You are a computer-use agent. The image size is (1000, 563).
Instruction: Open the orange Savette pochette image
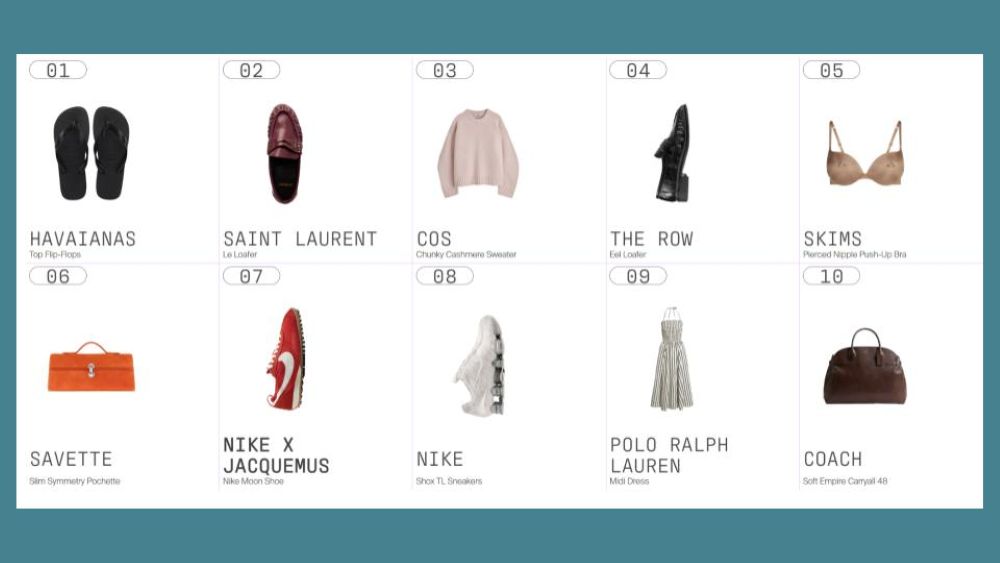coord(91,367)
